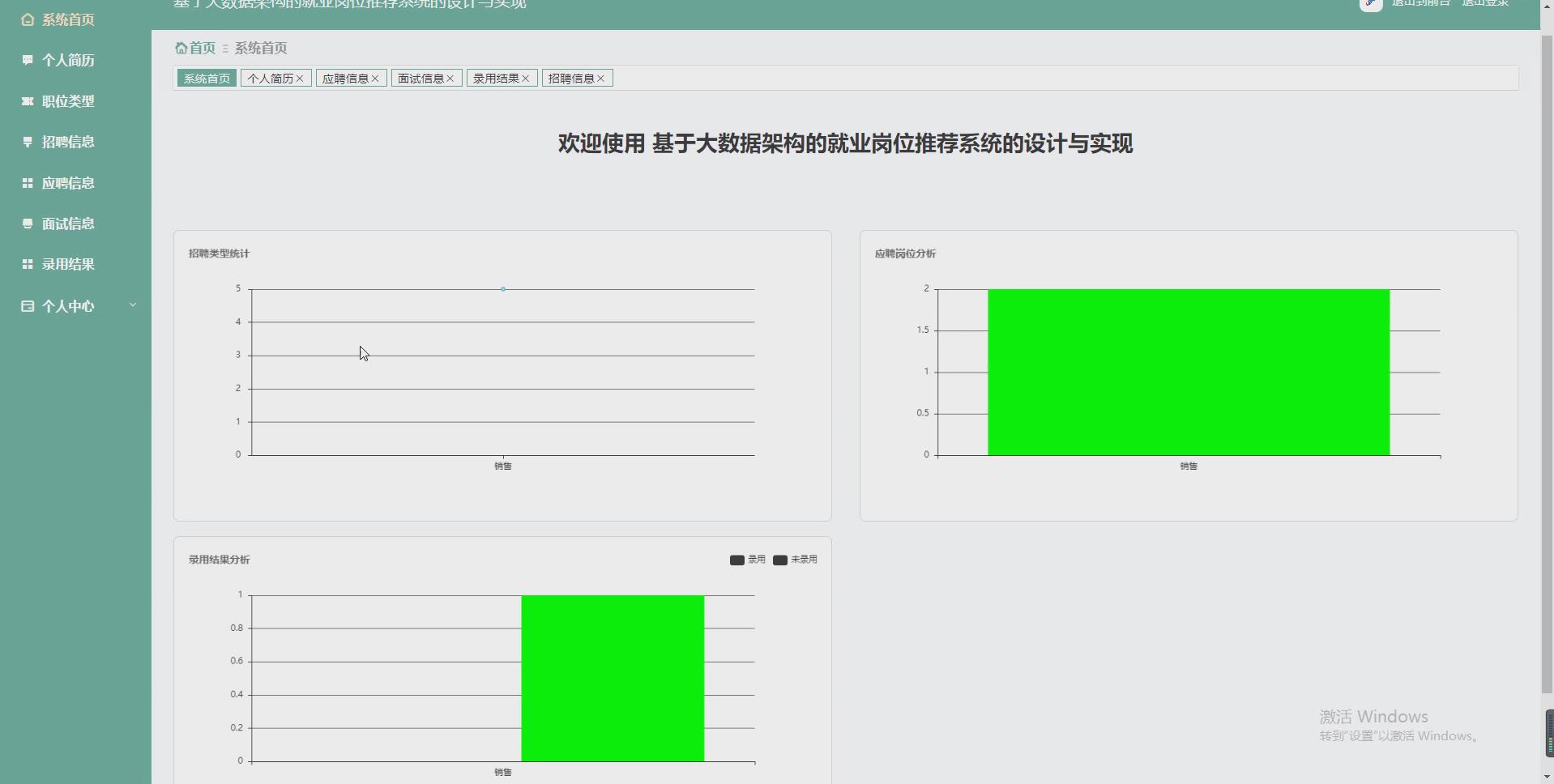
Task: Click the data point in 招聘类型统计 chart
Action: 503,289
